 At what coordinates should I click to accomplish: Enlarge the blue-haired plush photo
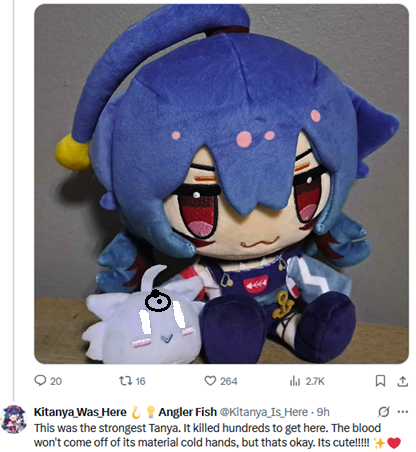point(221,184)
